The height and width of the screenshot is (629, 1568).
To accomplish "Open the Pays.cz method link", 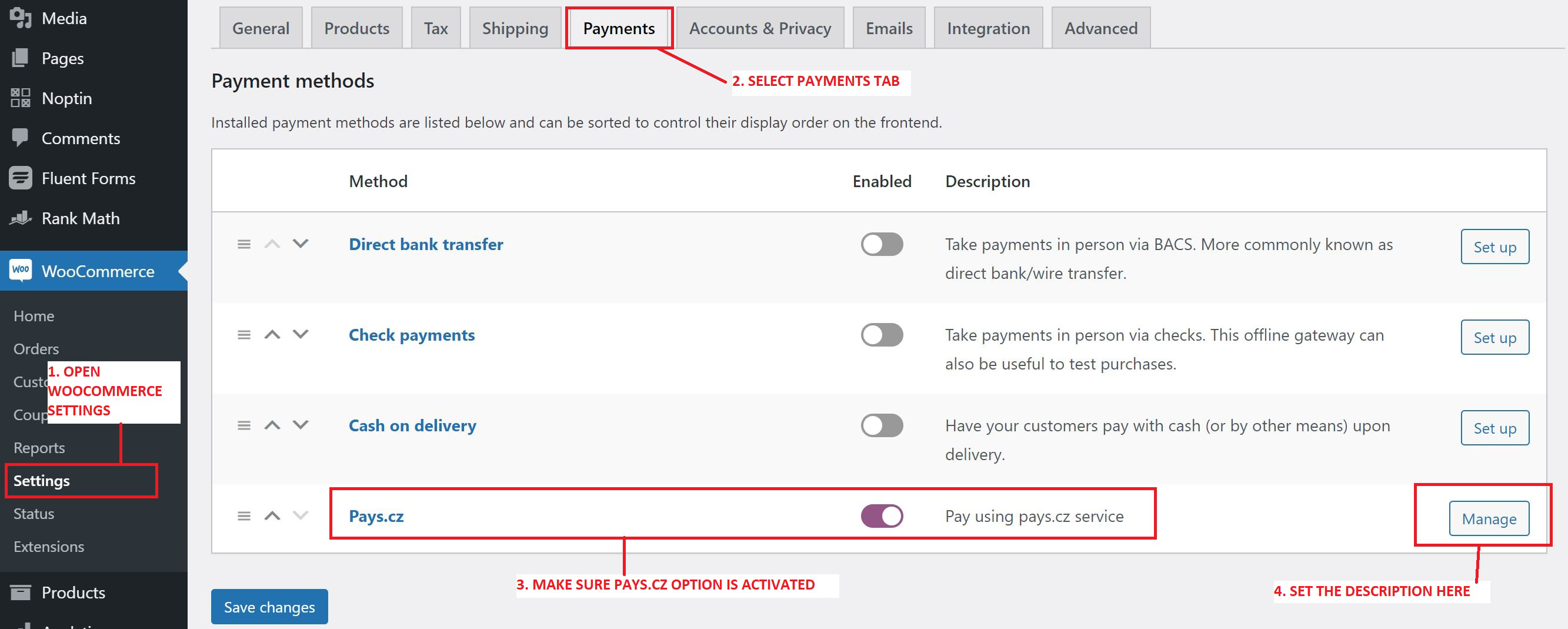I will (376, 517).
